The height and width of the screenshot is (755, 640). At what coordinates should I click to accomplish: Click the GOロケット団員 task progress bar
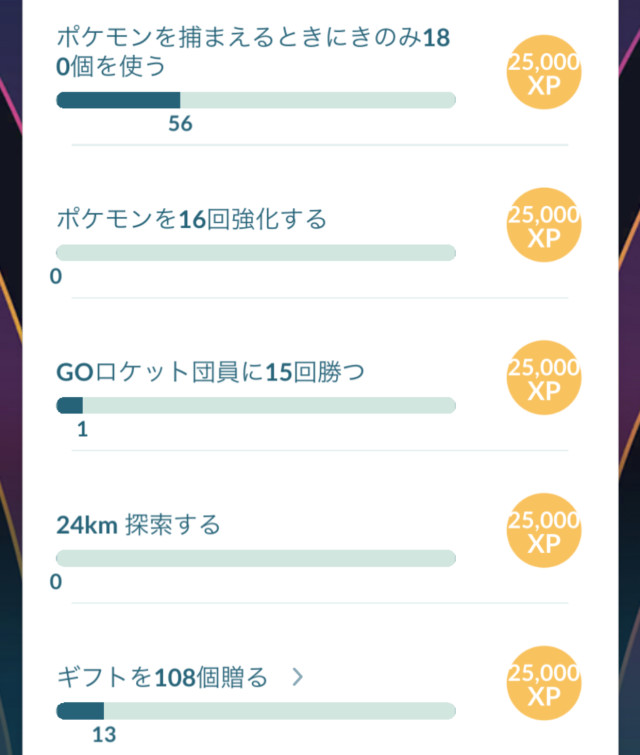coord(256,405)
